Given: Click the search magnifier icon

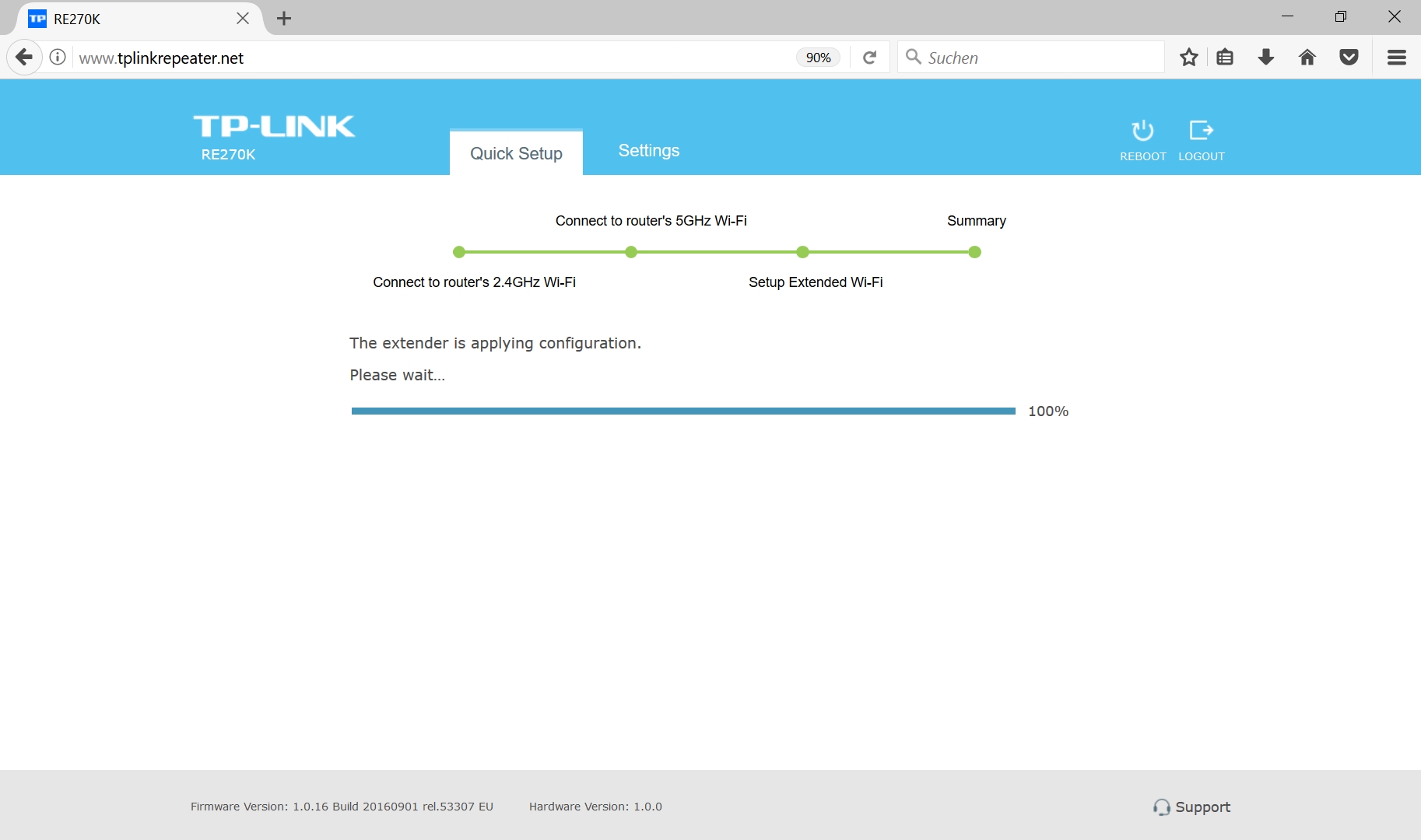Looking at the screenshot, I should pyautogui.click(x=914, y=57).
